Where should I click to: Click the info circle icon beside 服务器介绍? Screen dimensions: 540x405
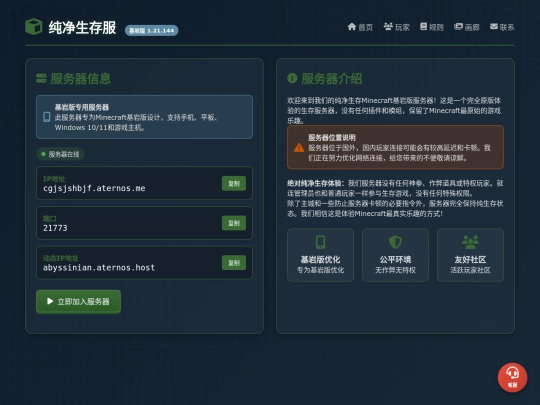292,78
